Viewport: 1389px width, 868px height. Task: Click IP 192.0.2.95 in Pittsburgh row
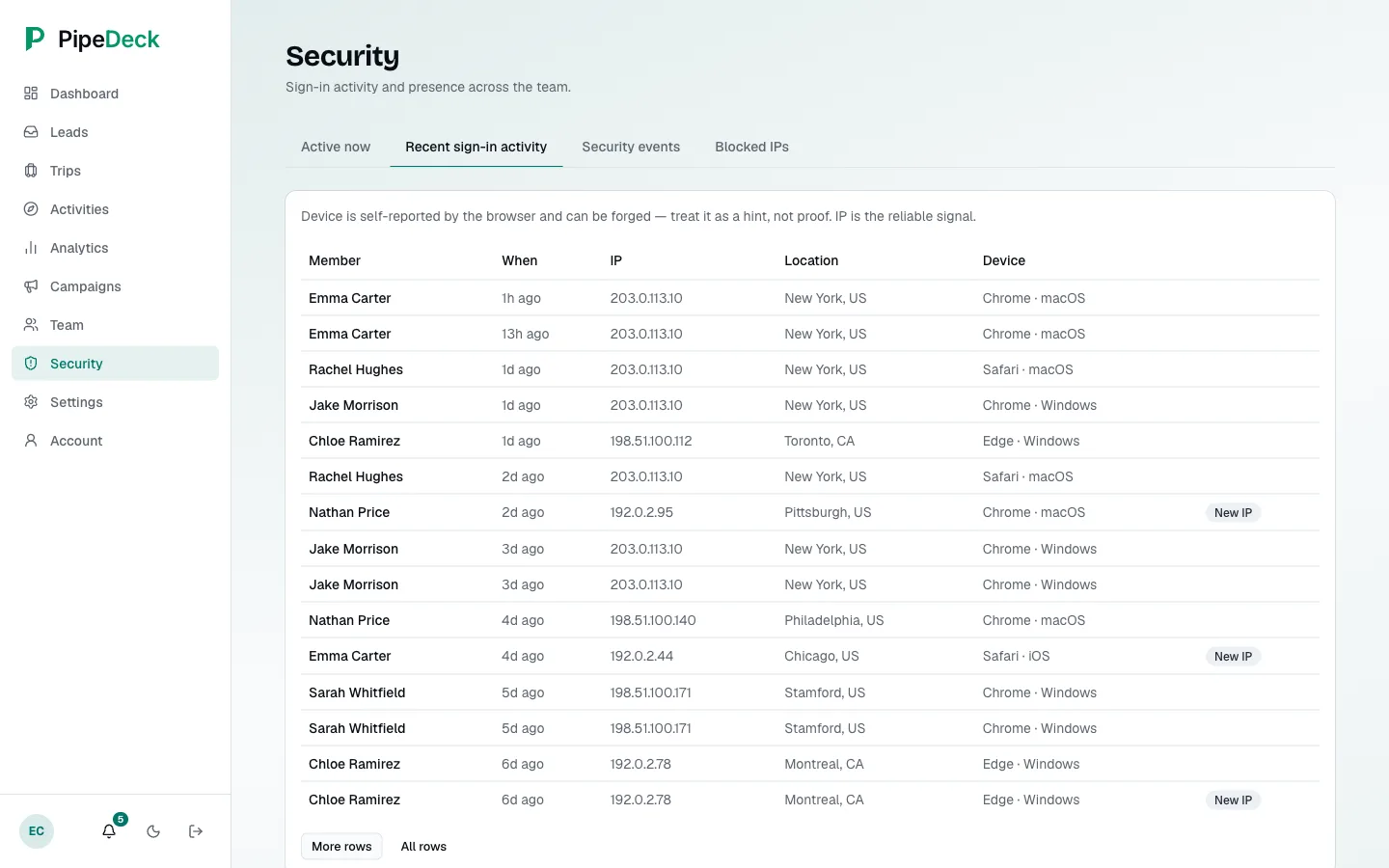(641, 512)
